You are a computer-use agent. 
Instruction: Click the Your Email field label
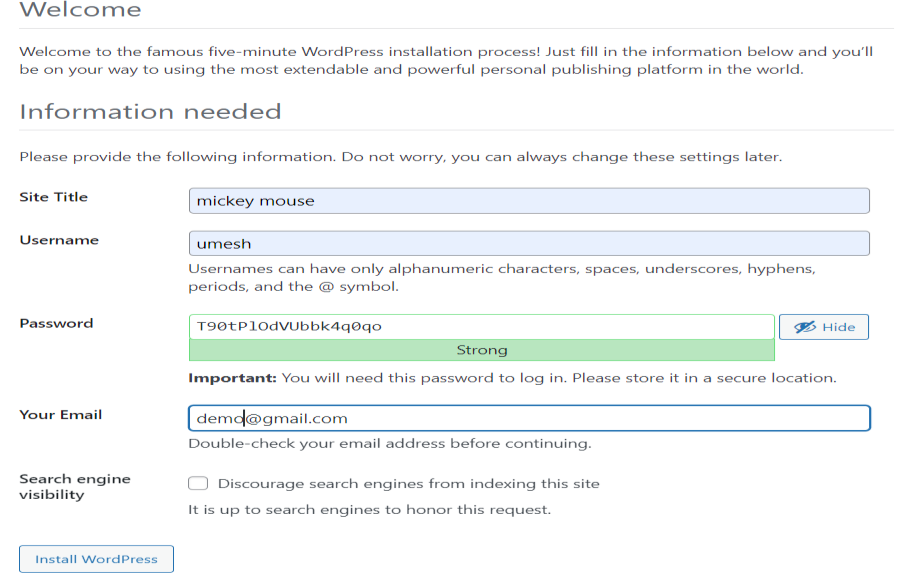click(61, 415)
